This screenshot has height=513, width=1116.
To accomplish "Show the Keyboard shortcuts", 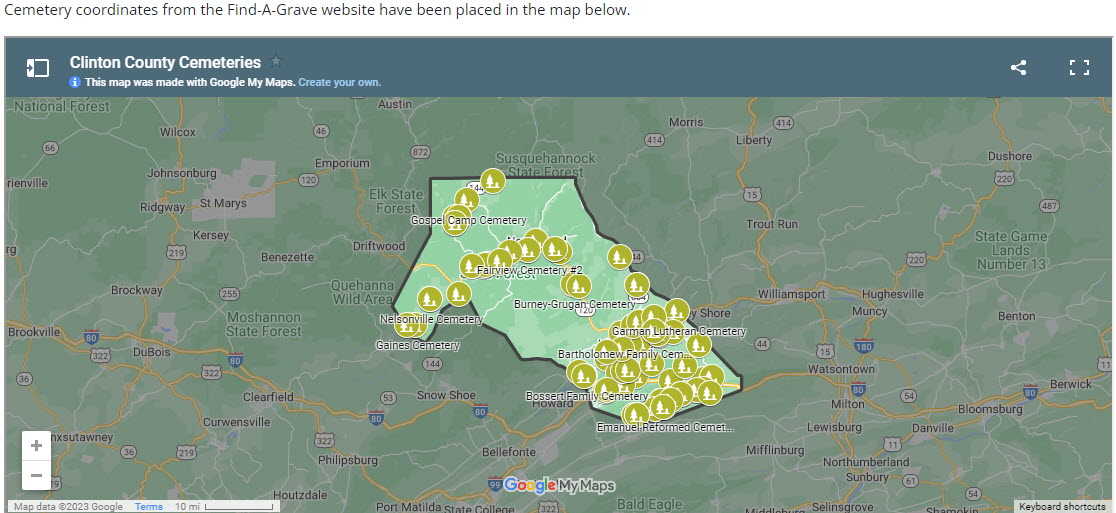I will click(1062, 507).
